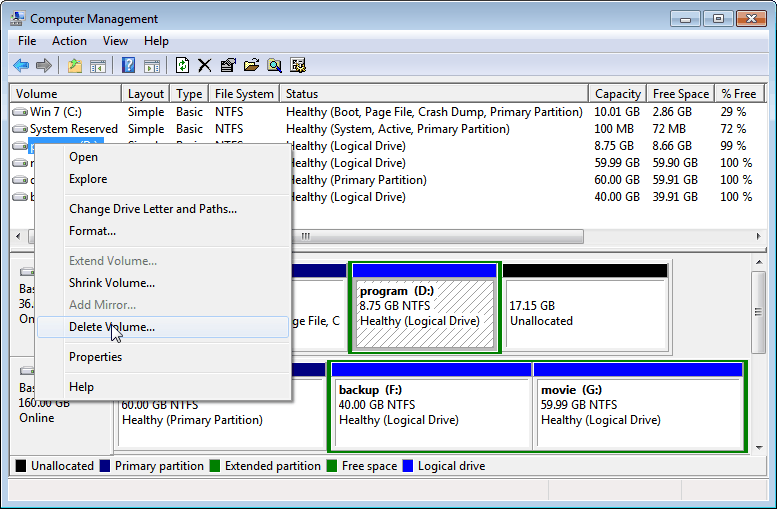Sort by the File System column header
The height and width of the screenshot is (509, 777).
[244, 94]
